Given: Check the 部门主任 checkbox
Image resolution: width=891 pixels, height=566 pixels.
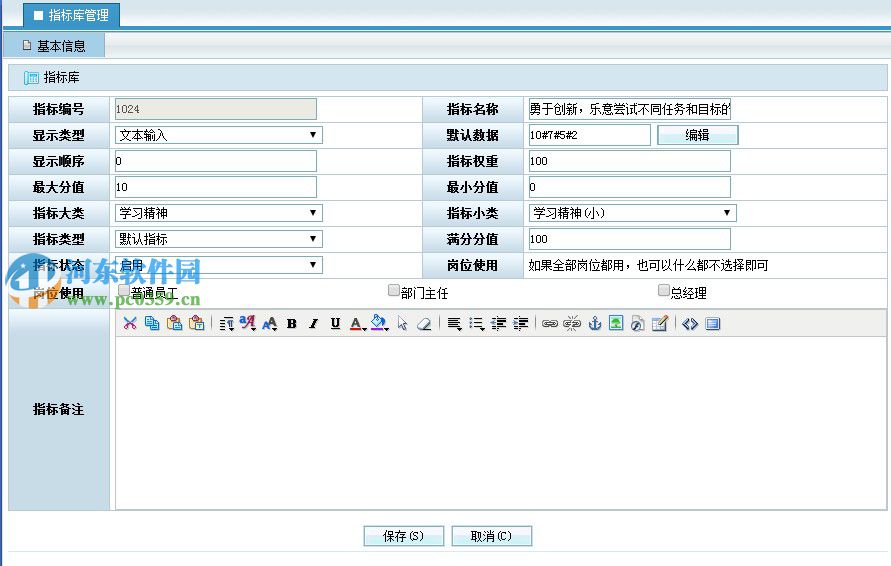Looking at the screenshot, I should coord(393,290).
